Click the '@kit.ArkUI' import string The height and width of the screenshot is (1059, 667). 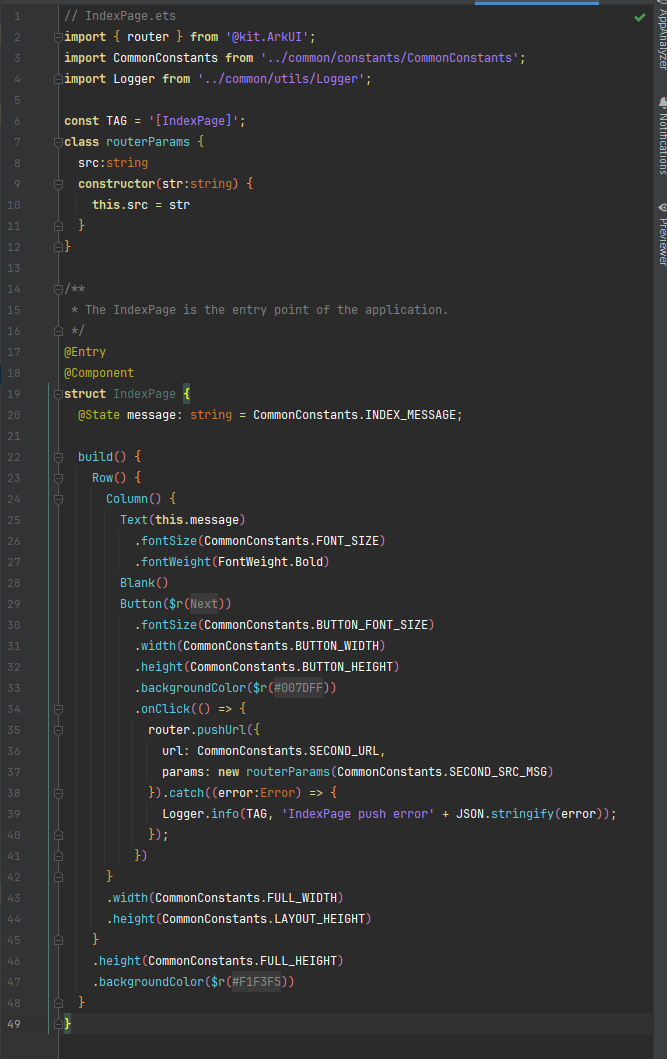[x=267, y=37]
